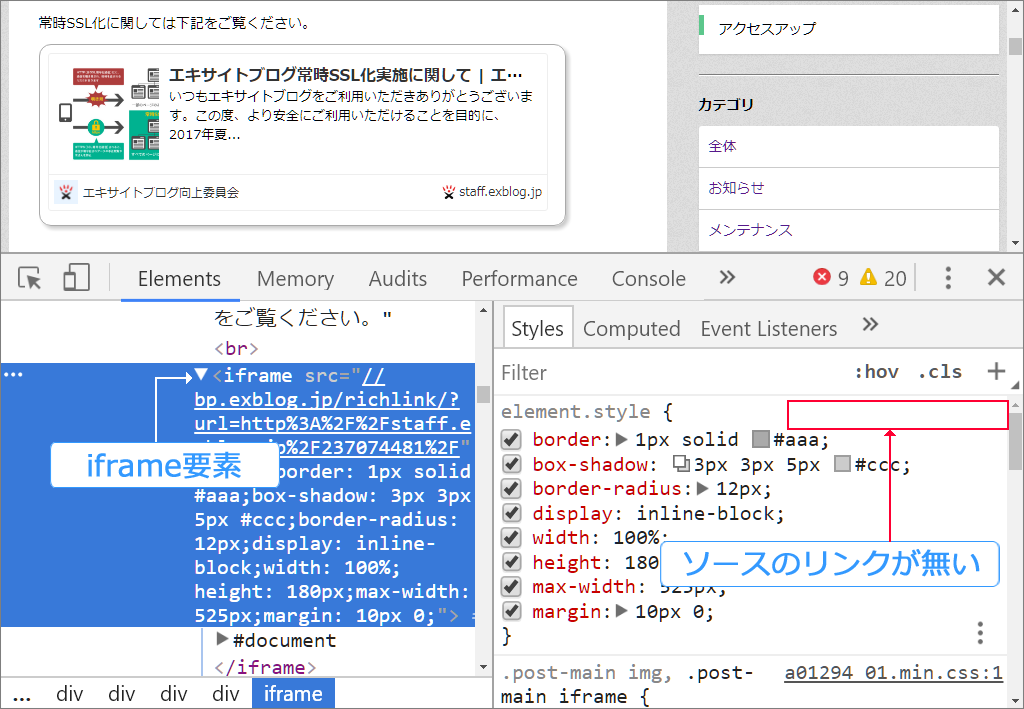The height and width of the screenshot is (709, 1024).
Task: Uncheck the border property checkbox
Action: tap(511, 439)
